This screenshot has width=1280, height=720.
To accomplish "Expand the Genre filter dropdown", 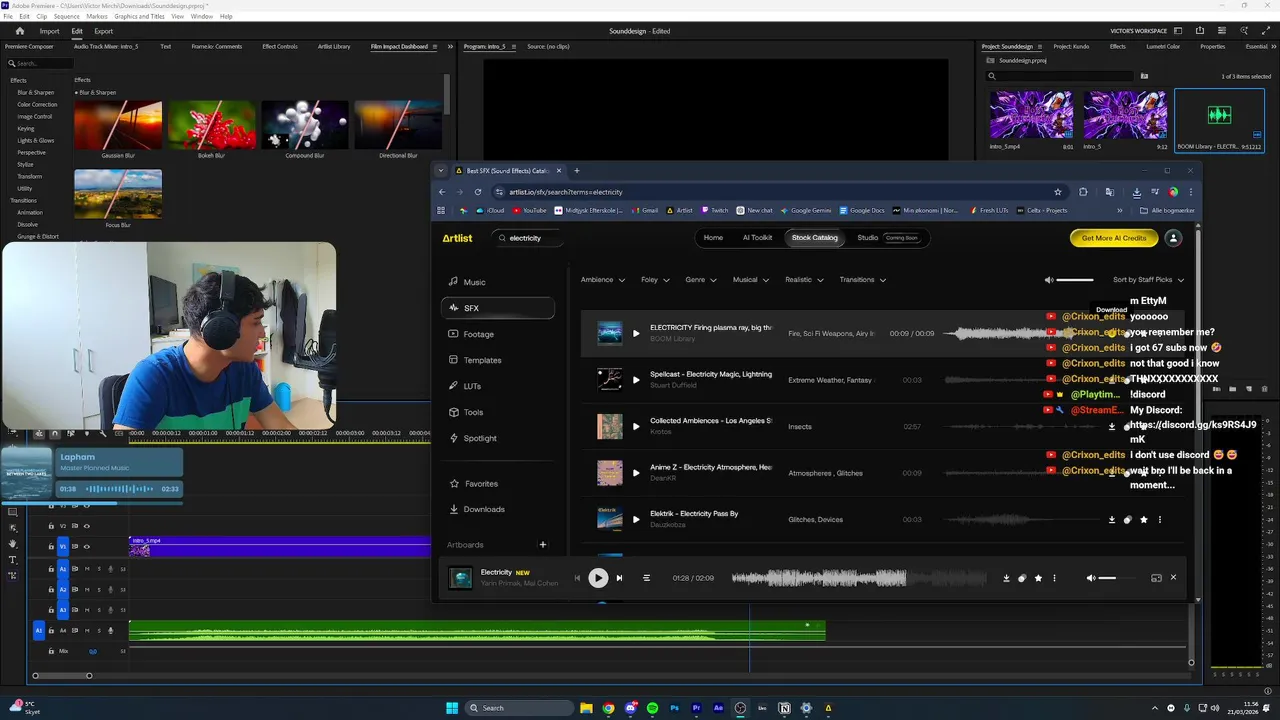I will (701, 280).
